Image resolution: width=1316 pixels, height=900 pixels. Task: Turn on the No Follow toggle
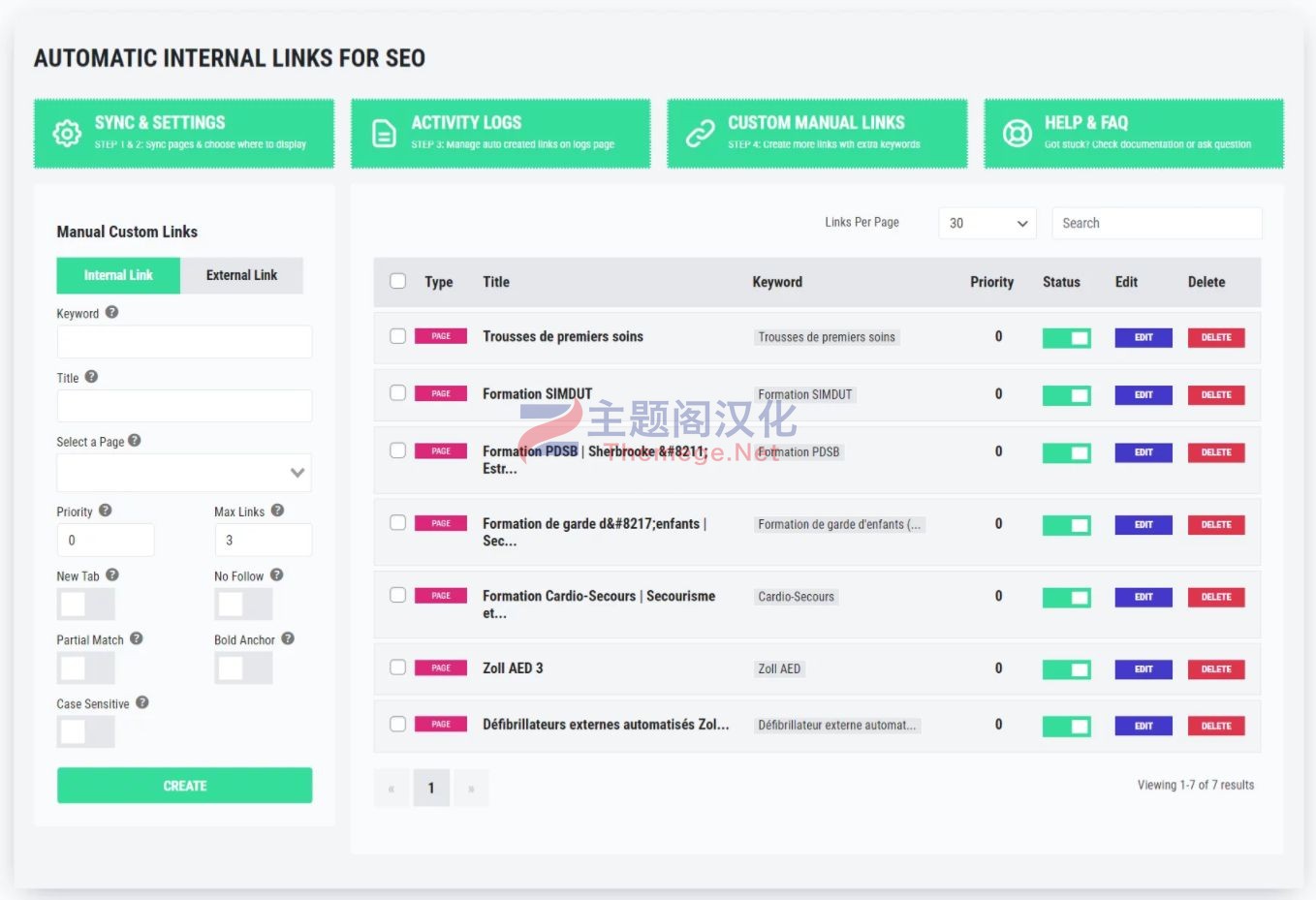pos(243,604)
